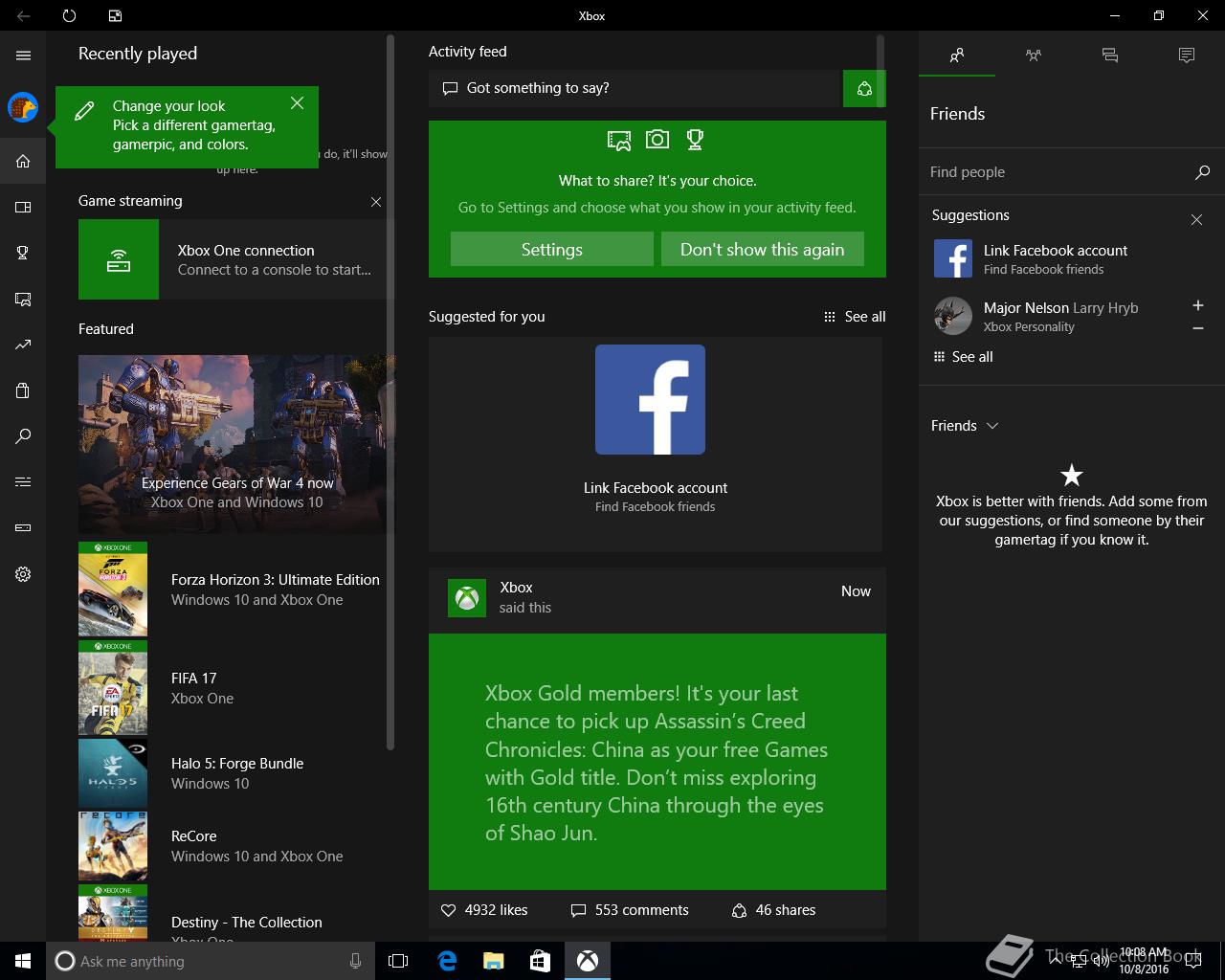Open Settings gear in sidebar
Screen dimensions: 1225x980
23,574
